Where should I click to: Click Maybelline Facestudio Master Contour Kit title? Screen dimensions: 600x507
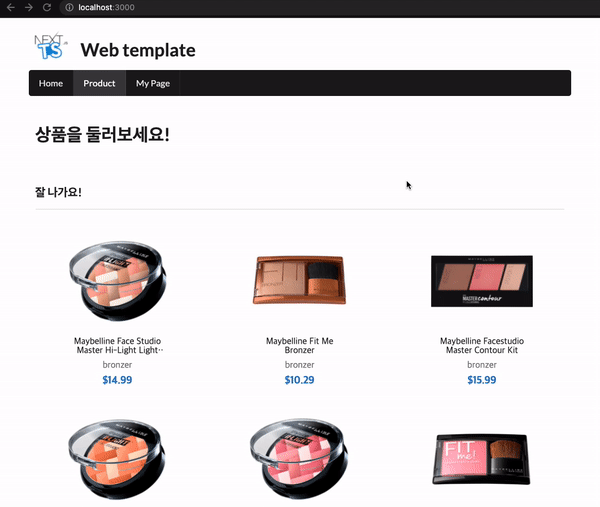click(x=482, y=346)
